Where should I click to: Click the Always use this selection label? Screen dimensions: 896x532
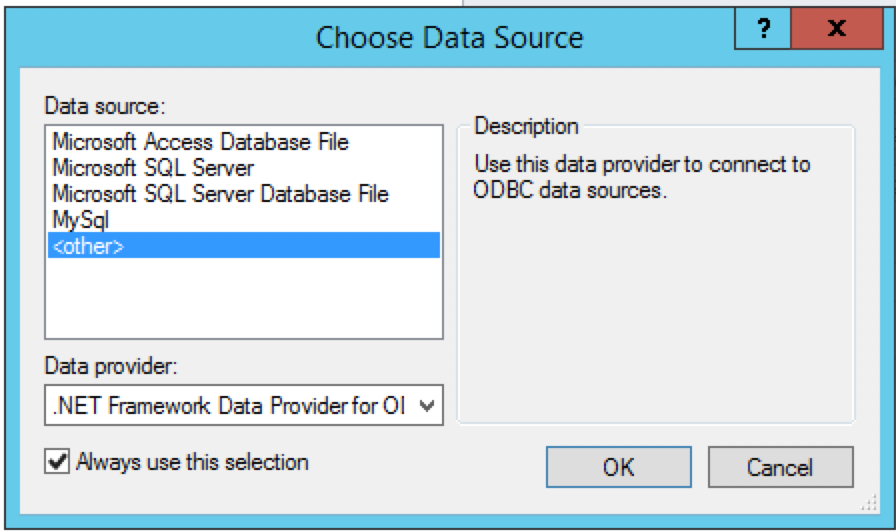point(193,462)
